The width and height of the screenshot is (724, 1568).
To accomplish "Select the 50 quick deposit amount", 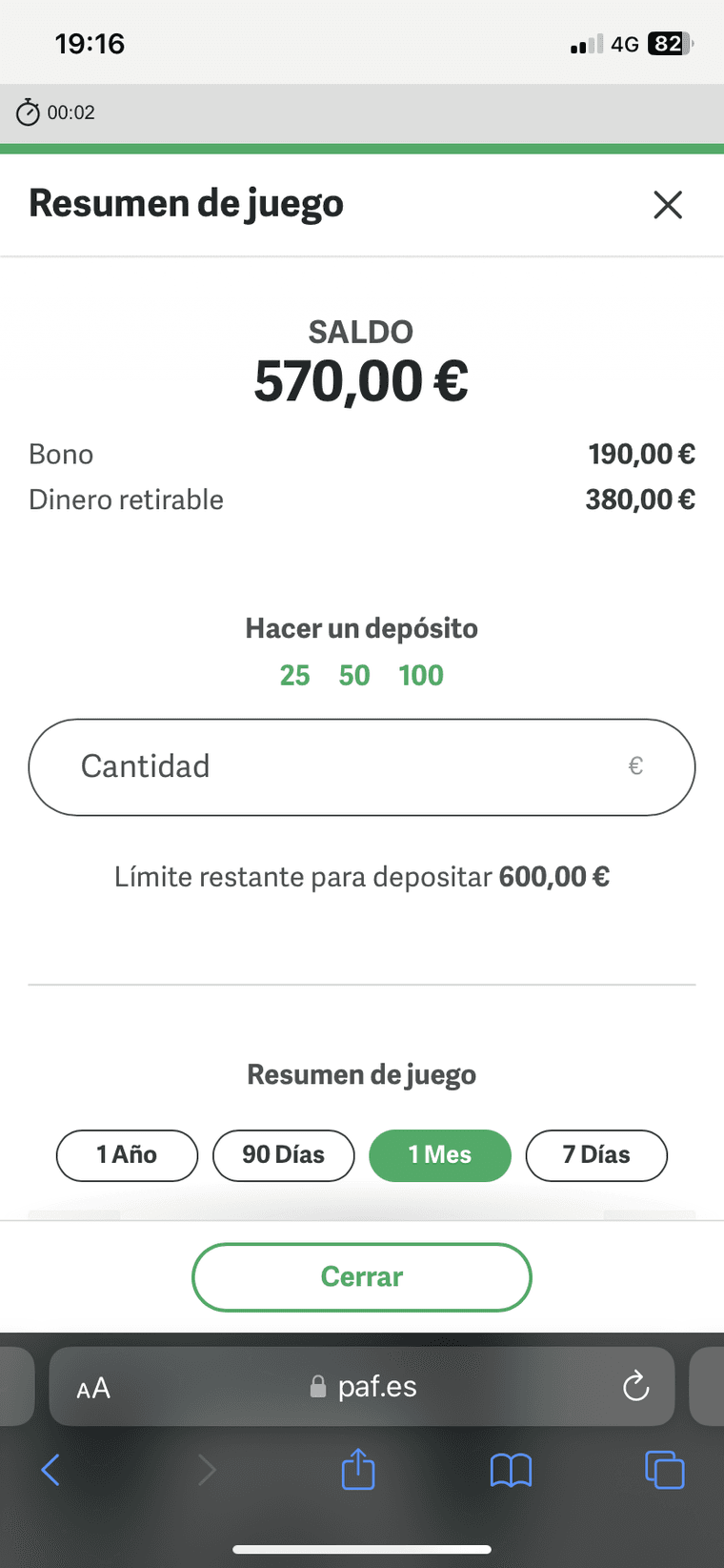I will pos(354,675).
